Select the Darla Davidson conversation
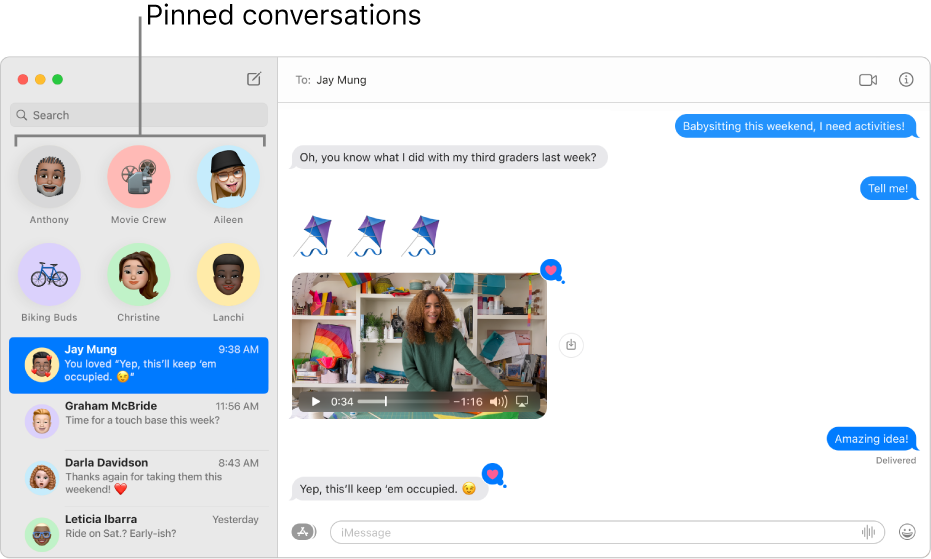The height and width of the screenshot is (559, 931). [138, 478]
